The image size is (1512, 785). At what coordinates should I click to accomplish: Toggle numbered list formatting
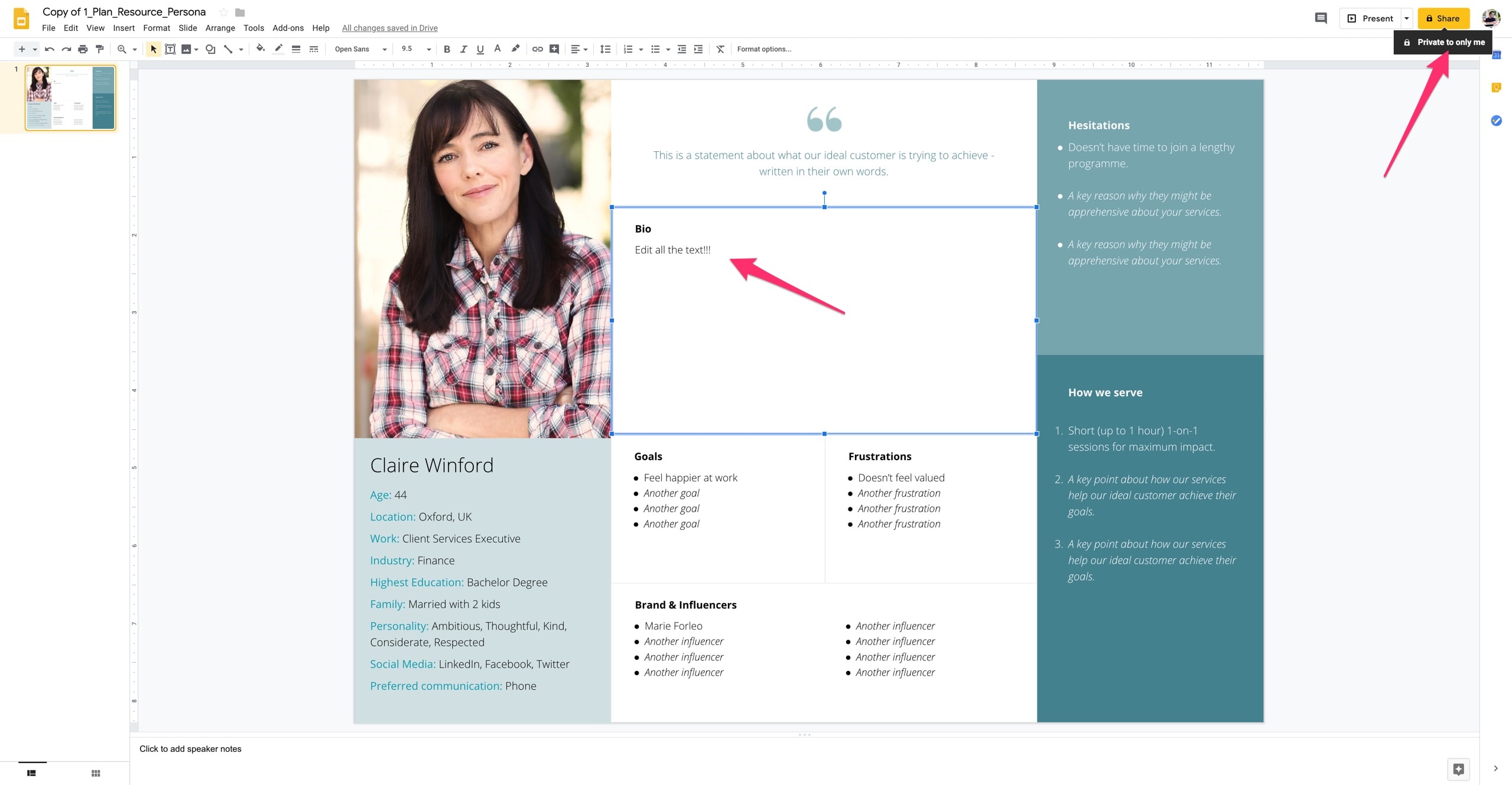click(627, 49)
